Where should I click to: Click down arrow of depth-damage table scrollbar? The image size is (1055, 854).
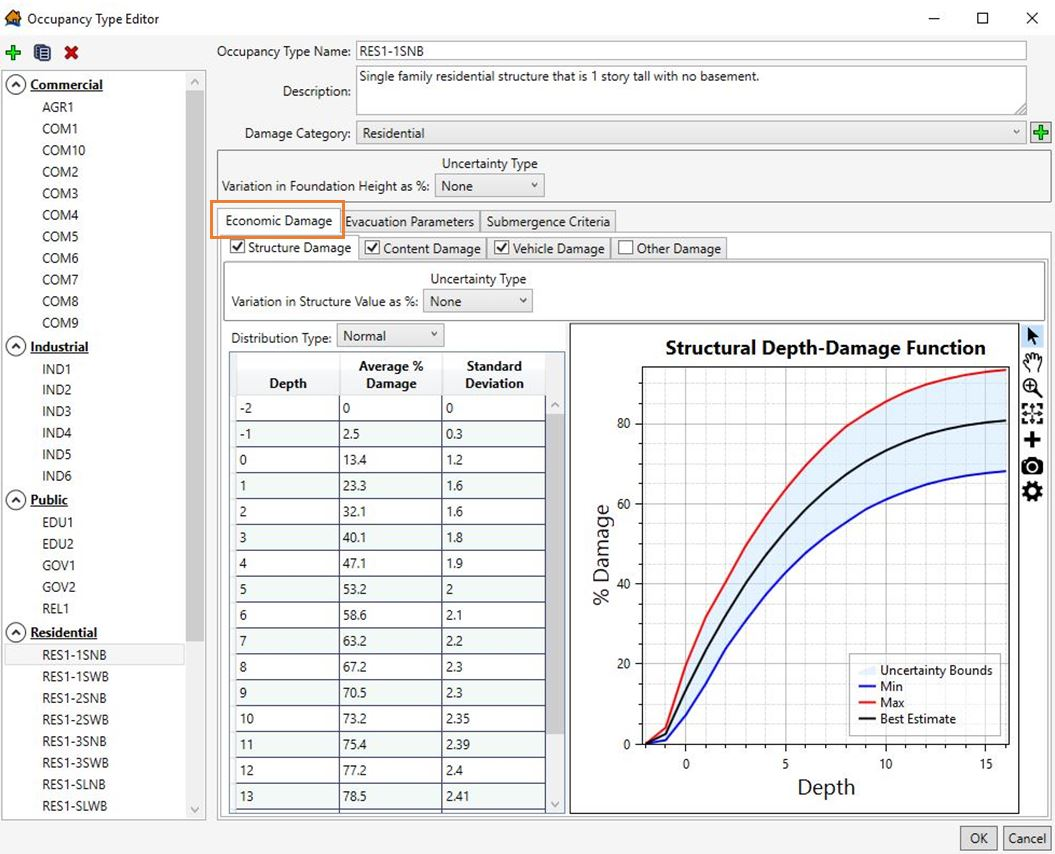[x=555, y=803]
